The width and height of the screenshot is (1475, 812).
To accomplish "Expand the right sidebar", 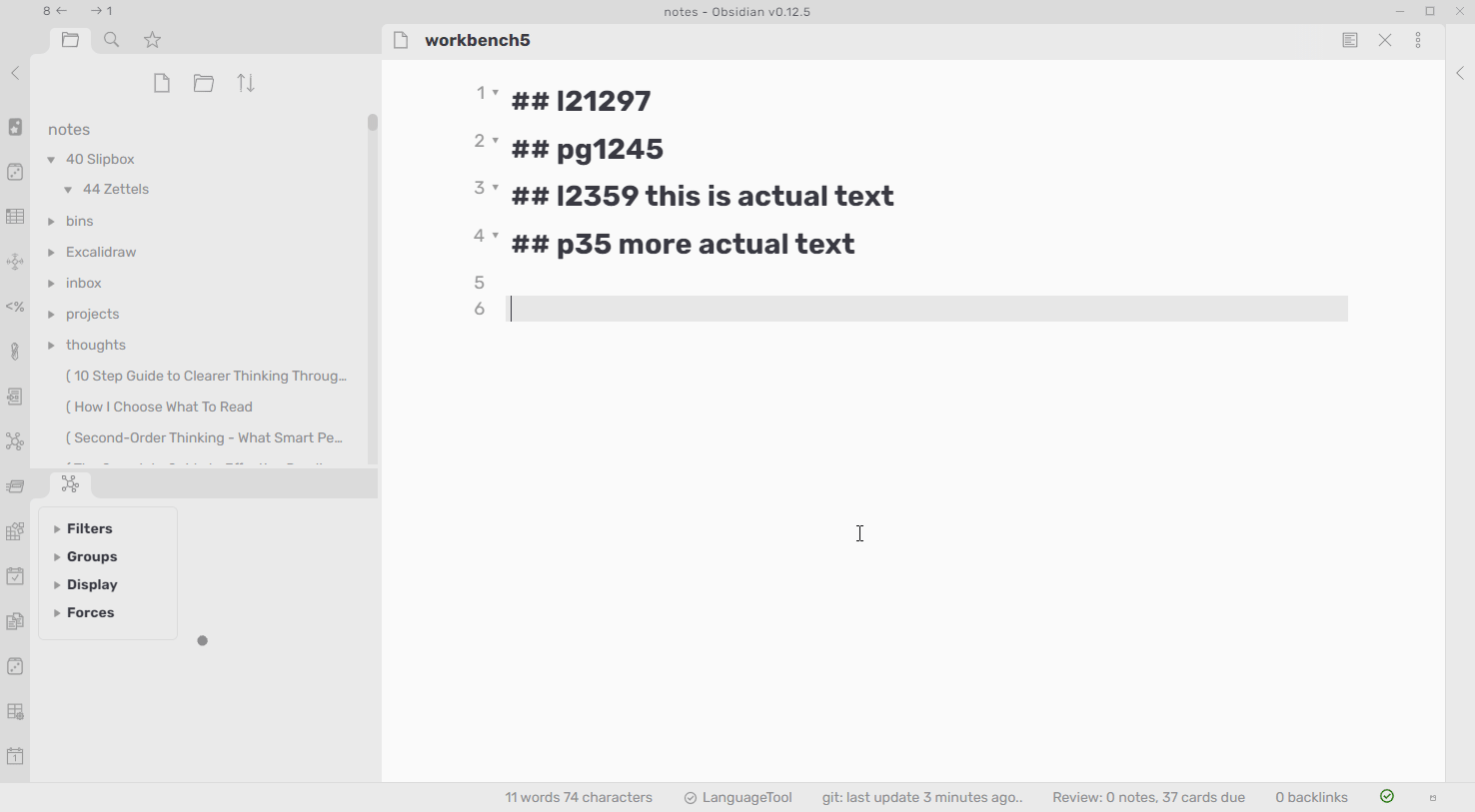I will point(1460,73).
